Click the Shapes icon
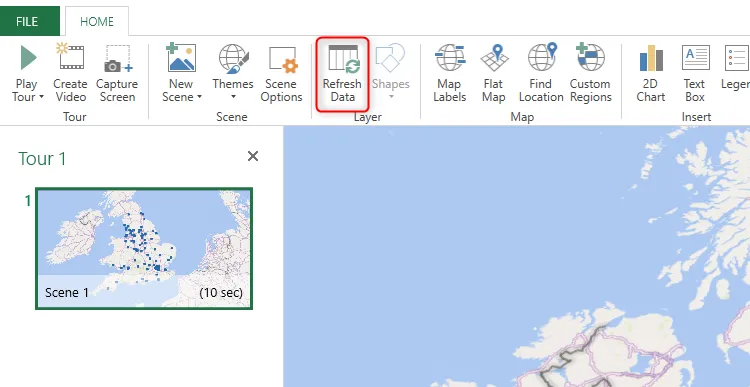This screenshot has width=750, height=387. tap(390, 57)
